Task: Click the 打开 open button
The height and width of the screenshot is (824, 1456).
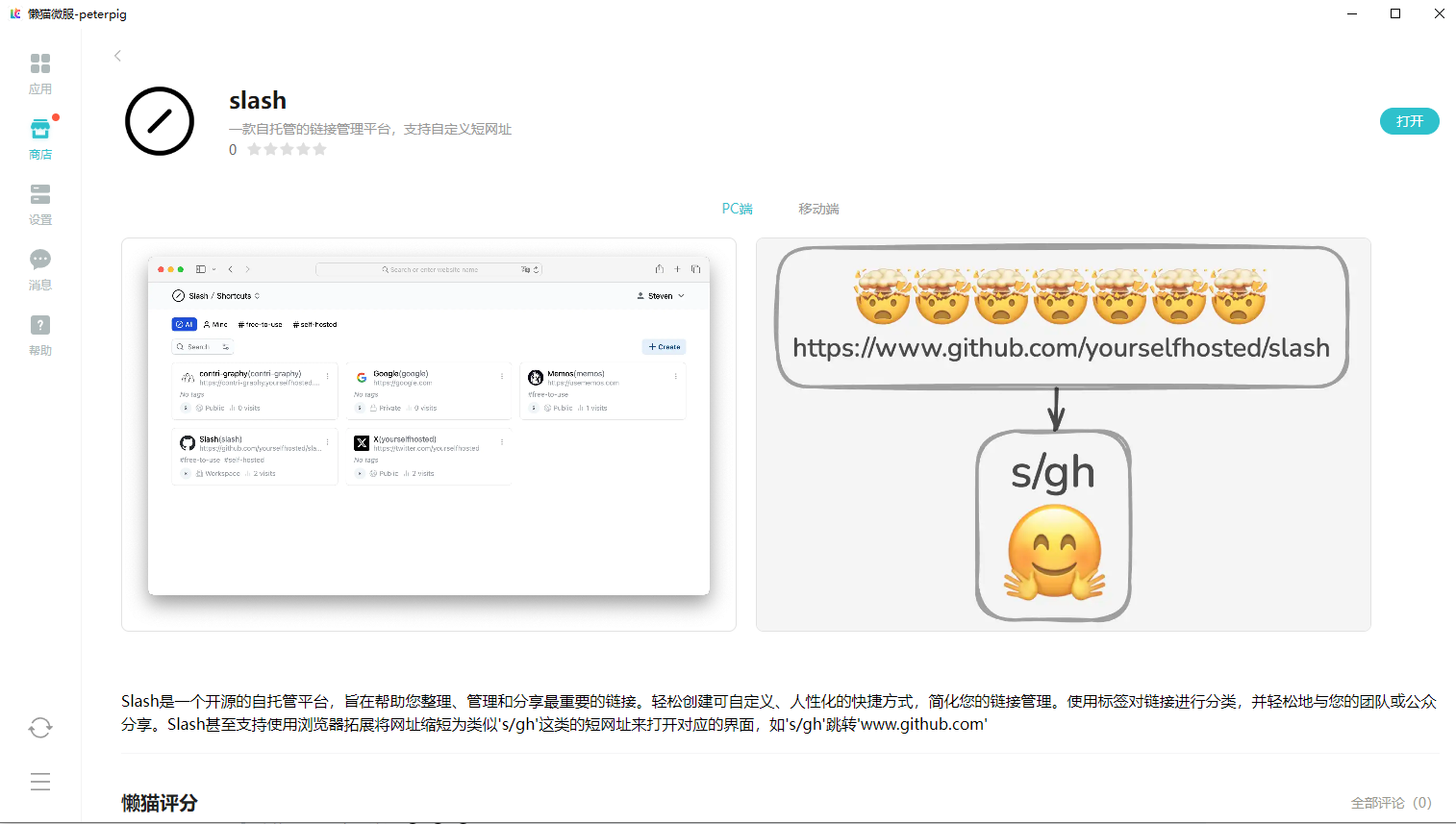Action: click(1410, 121)
